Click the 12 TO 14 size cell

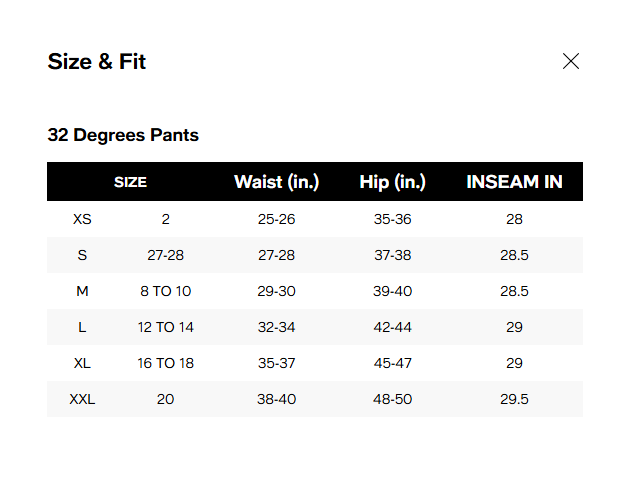pyautogui.click(x=165, y=327)
